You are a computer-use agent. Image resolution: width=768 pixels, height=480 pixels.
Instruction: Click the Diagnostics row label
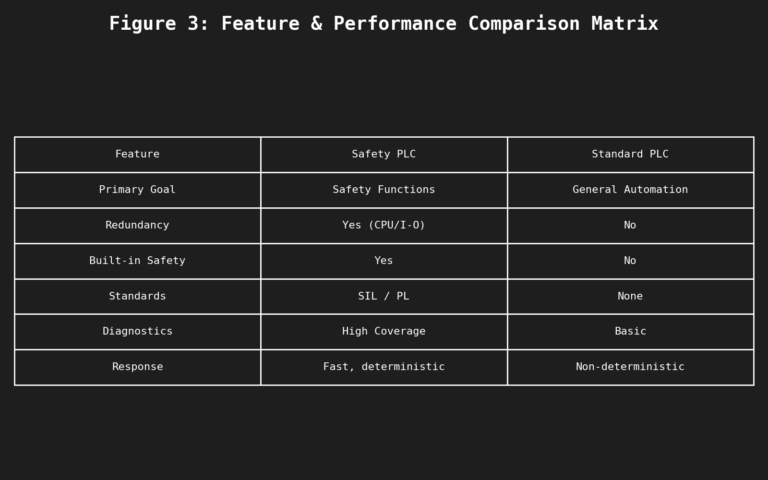137,331
